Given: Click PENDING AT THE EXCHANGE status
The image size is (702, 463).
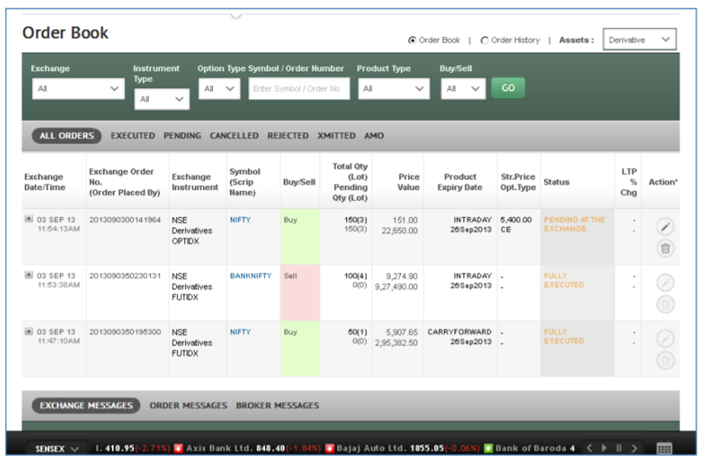Looking at the screenshot, I should tap(574, 224).
